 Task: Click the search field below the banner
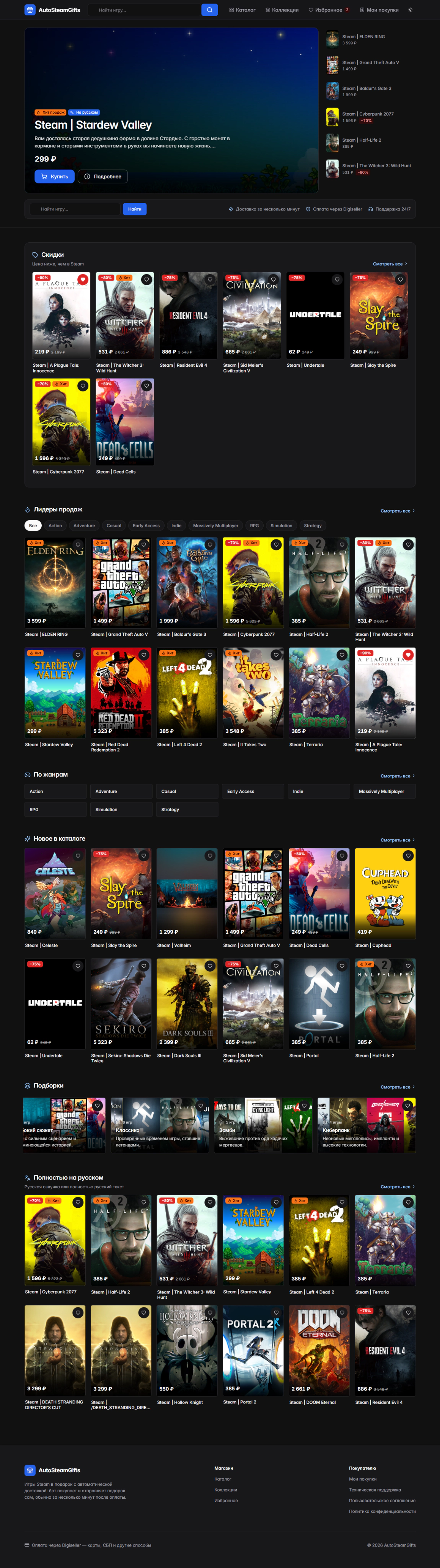[76, 209]
